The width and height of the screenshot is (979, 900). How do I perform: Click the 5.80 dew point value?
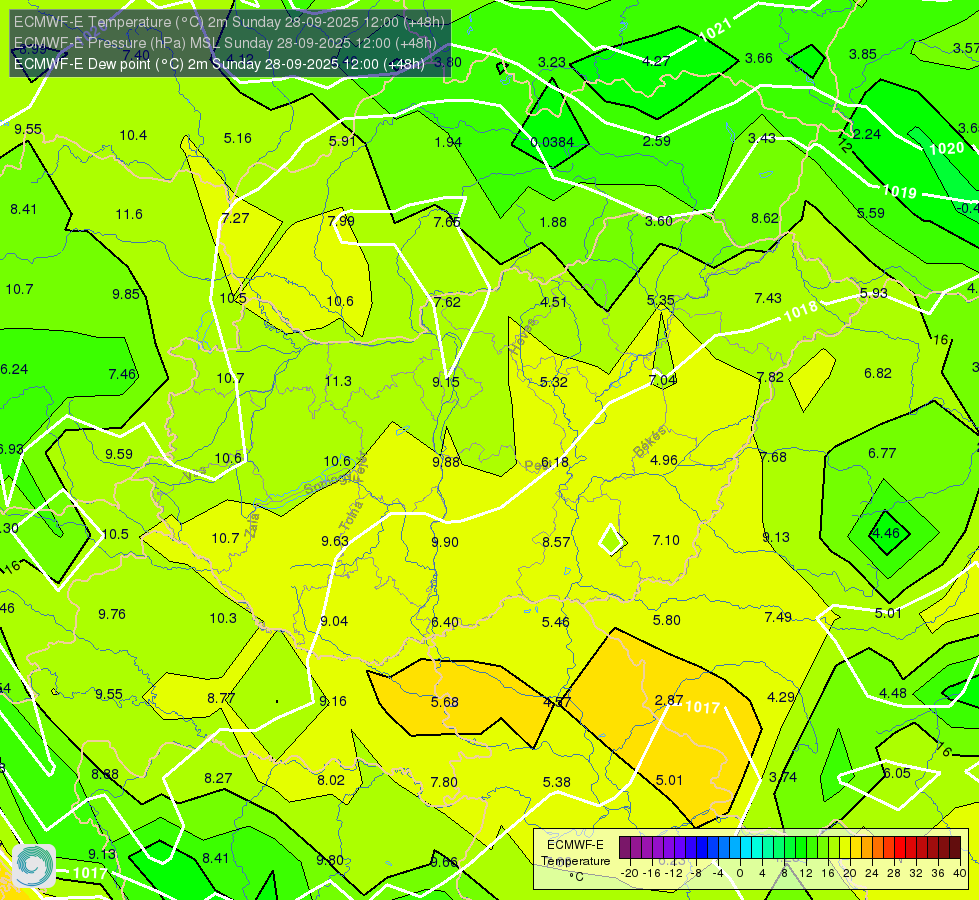[667, 620]
